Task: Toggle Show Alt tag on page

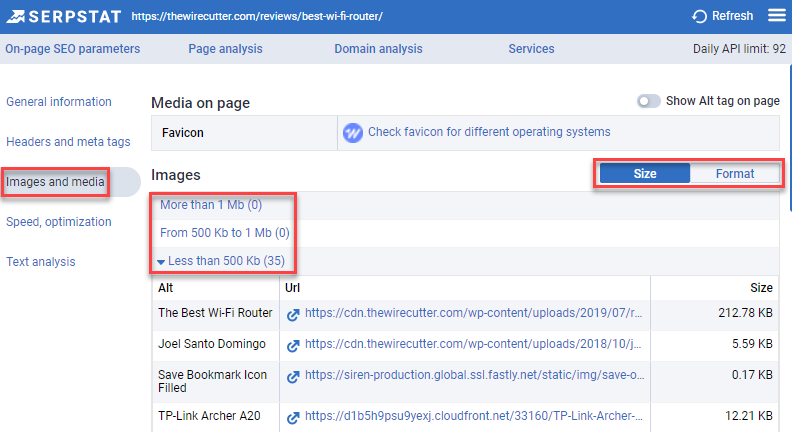Action: [649, 102]
